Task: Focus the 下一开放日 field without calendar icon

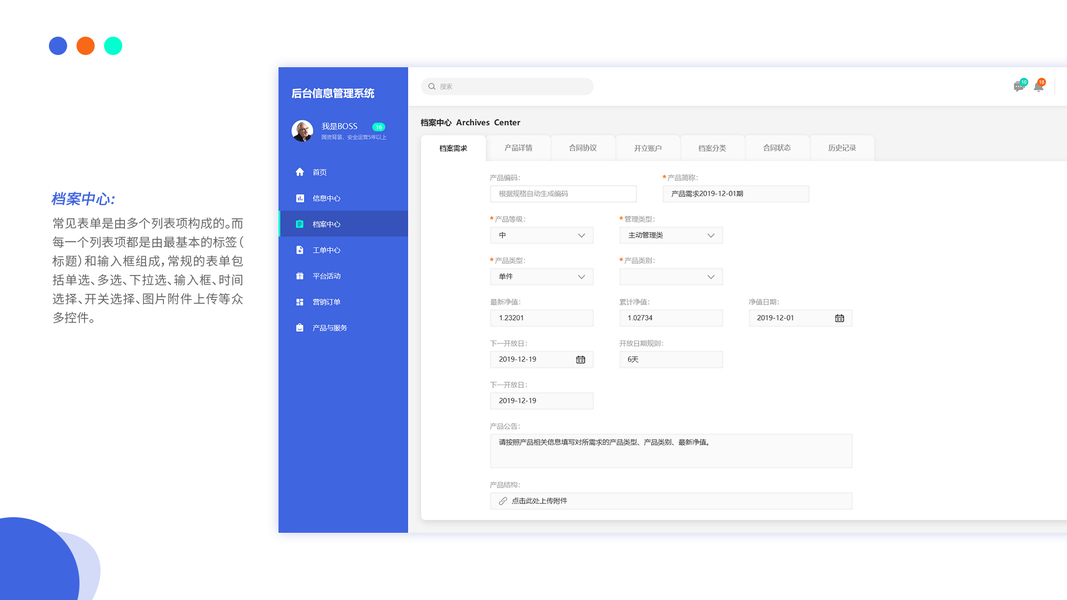Action: tap(541, 401)
